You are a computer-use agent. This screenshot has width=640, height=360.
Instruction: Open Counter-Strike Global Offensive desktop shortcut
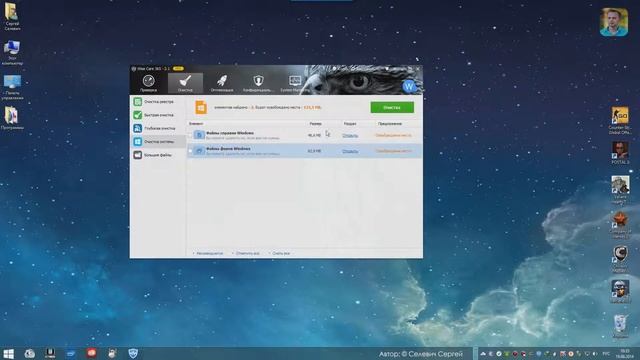click(x=620, y=120)
